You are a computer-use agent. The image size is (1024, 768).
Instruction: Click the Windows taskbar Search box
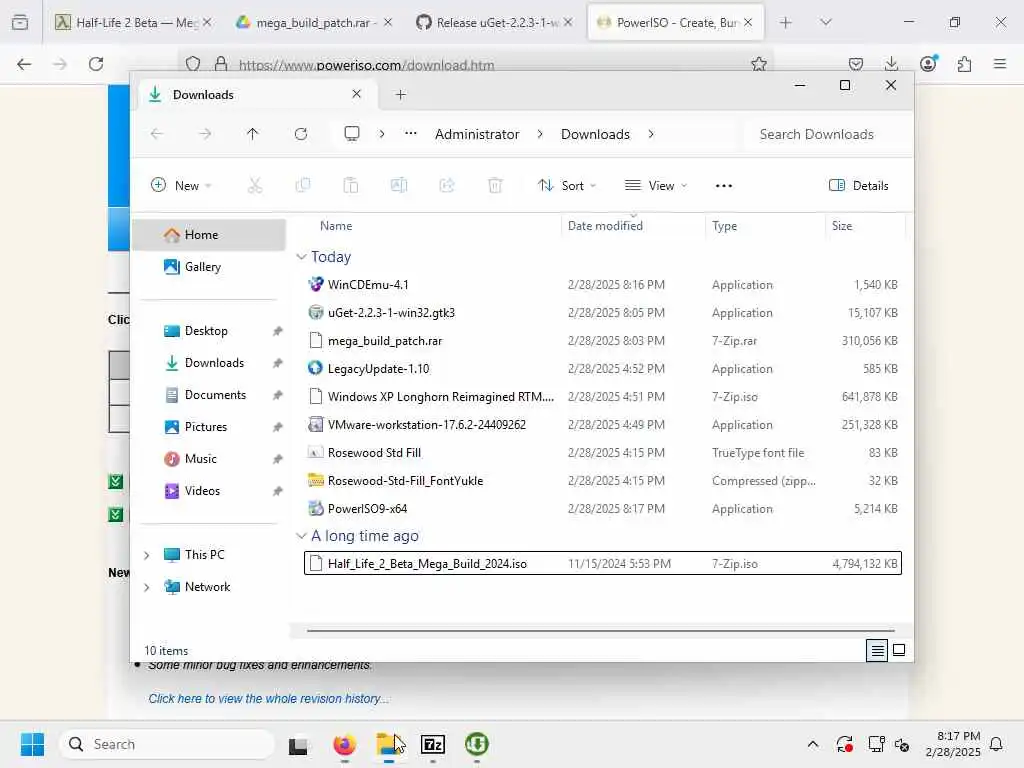click(167, 744)
